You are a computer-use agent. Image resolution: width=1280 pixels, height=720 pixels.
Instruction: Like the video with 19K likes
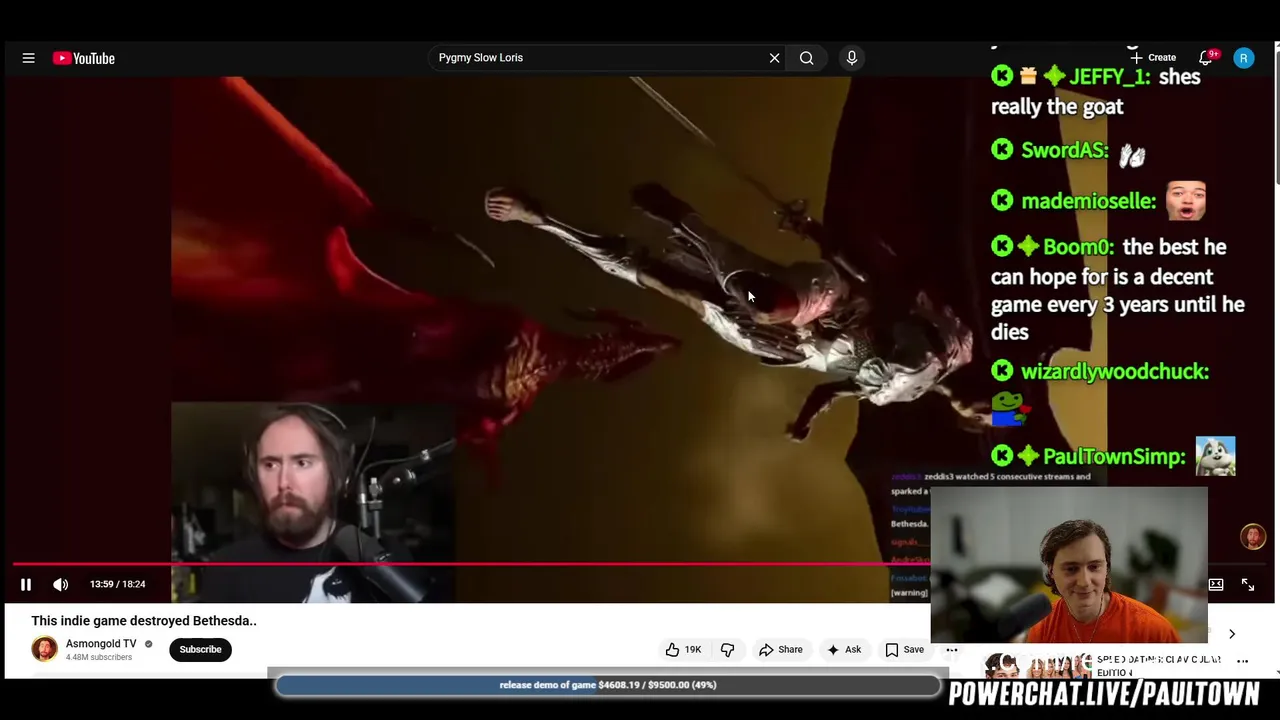pos(684,650)
